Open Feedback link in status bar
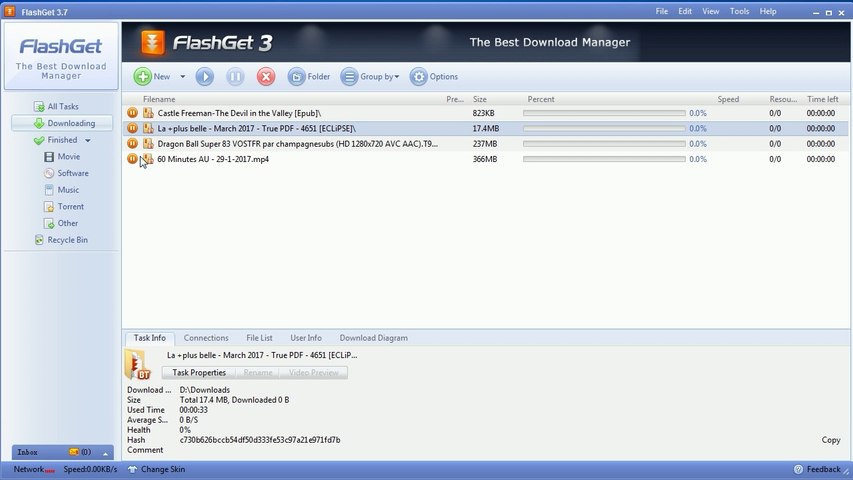This screenshot has height=480, width=853. pos(818,469)
